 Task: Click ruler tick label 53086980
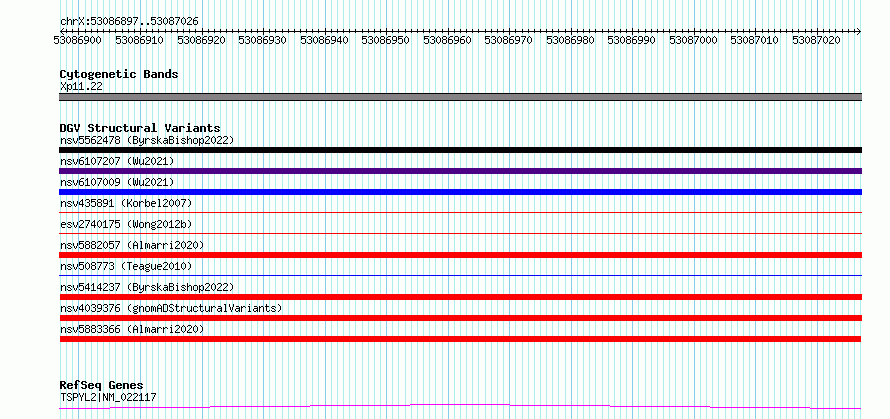click(570, 40)
